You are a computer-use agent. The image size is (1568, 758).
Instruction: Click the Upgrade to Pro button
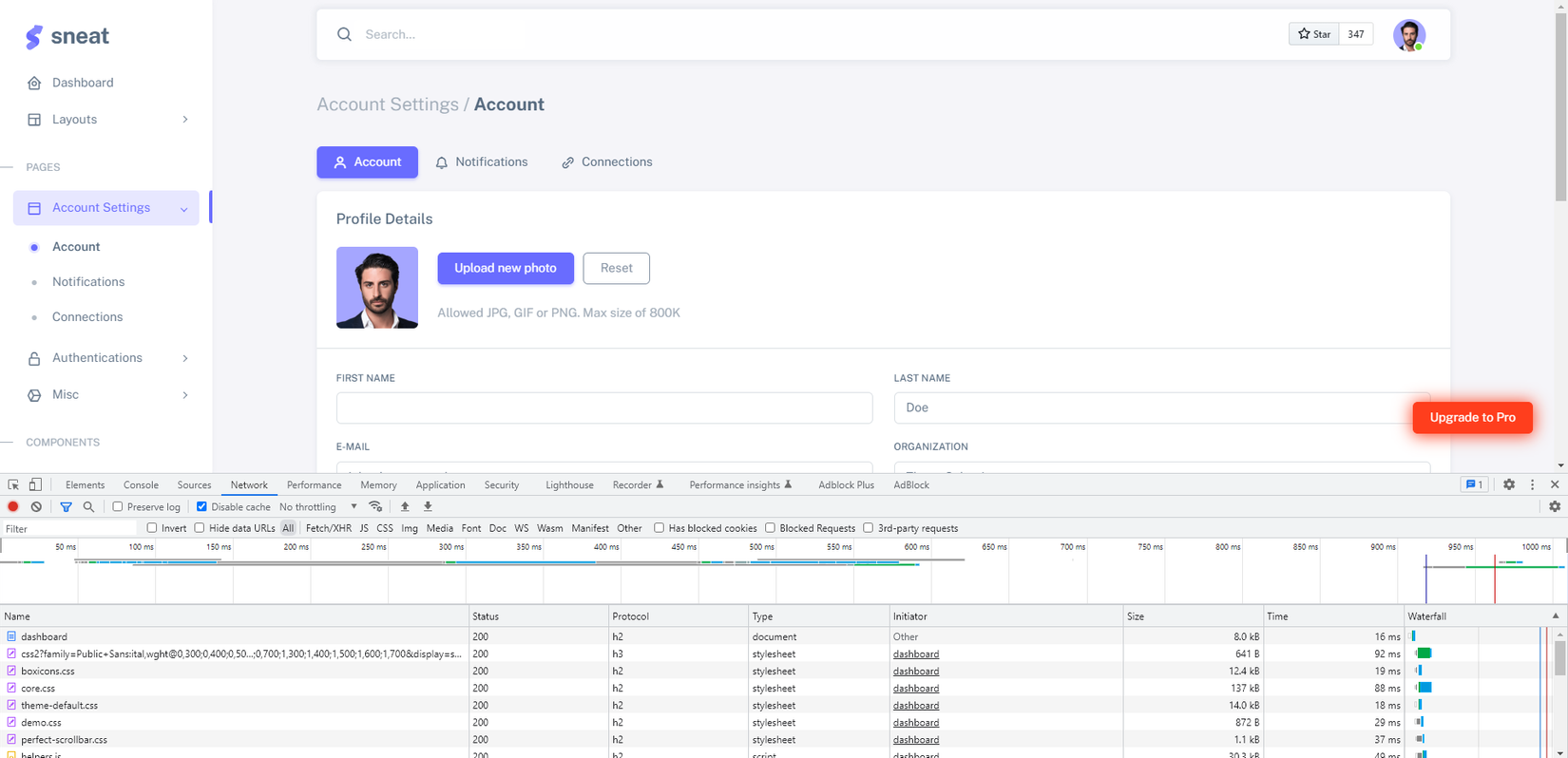tap(1472, 417)
